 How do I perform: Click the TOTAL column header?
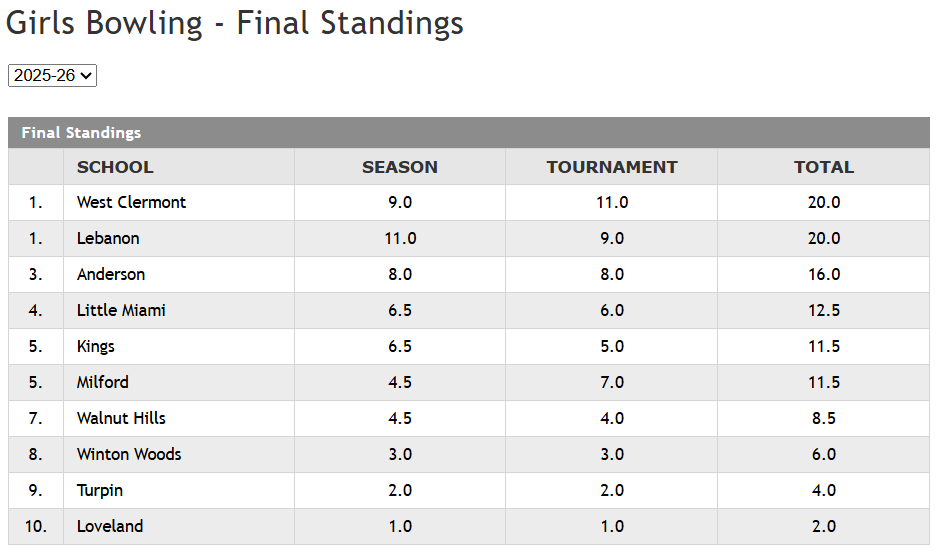824,167
